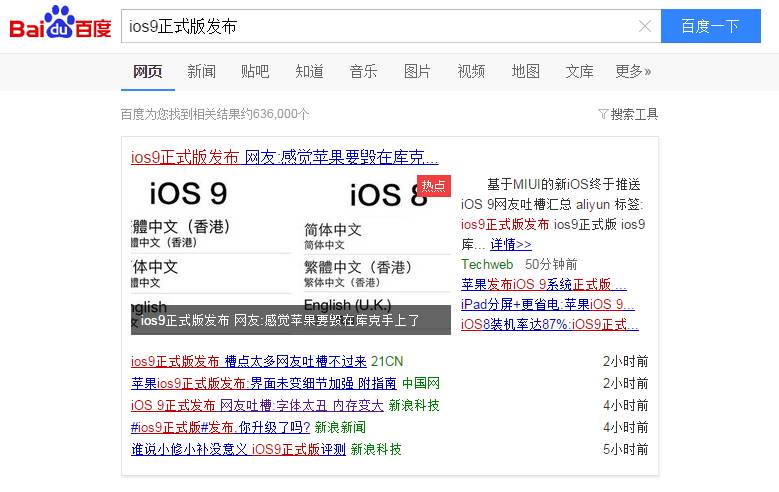The height and width of the screenshot is (492, 779).
Task: Open 搜索工具 filter options
Action: click(628, 114)
